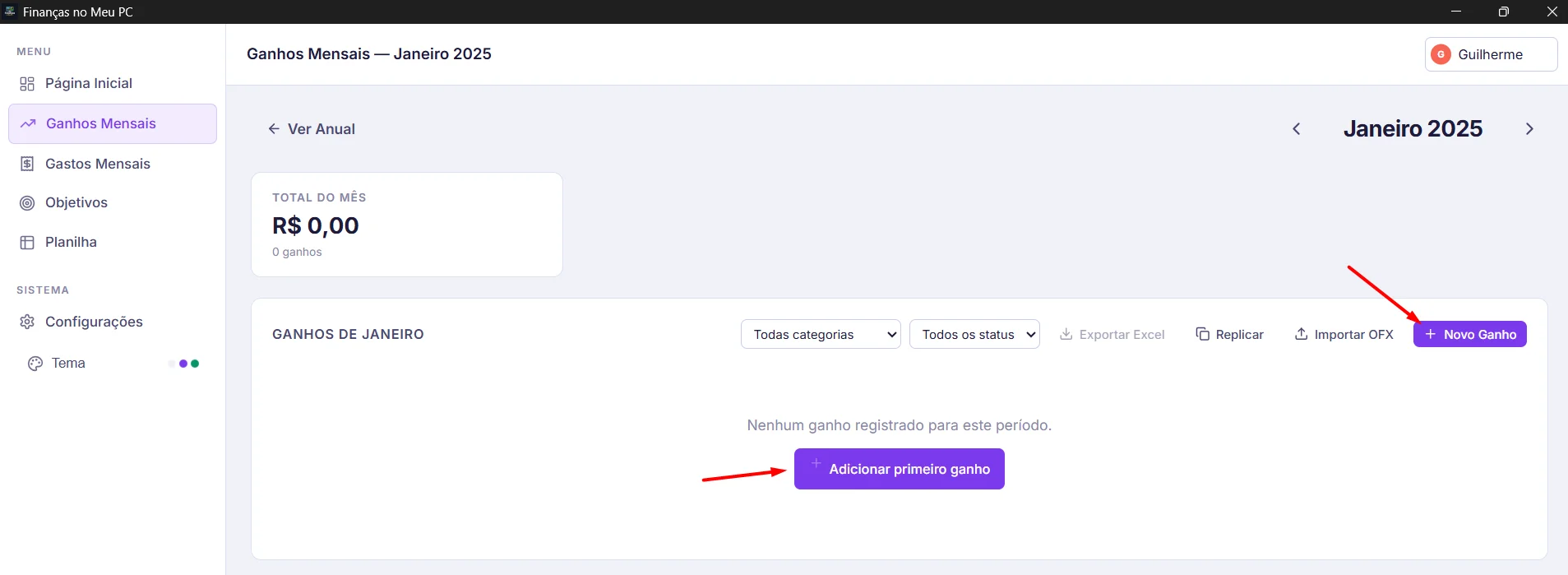Screen dimensions: 1568x575
Task: Click the Página Inicial dashboard icon
Action: pyautogui.click(x=27, y=84)
